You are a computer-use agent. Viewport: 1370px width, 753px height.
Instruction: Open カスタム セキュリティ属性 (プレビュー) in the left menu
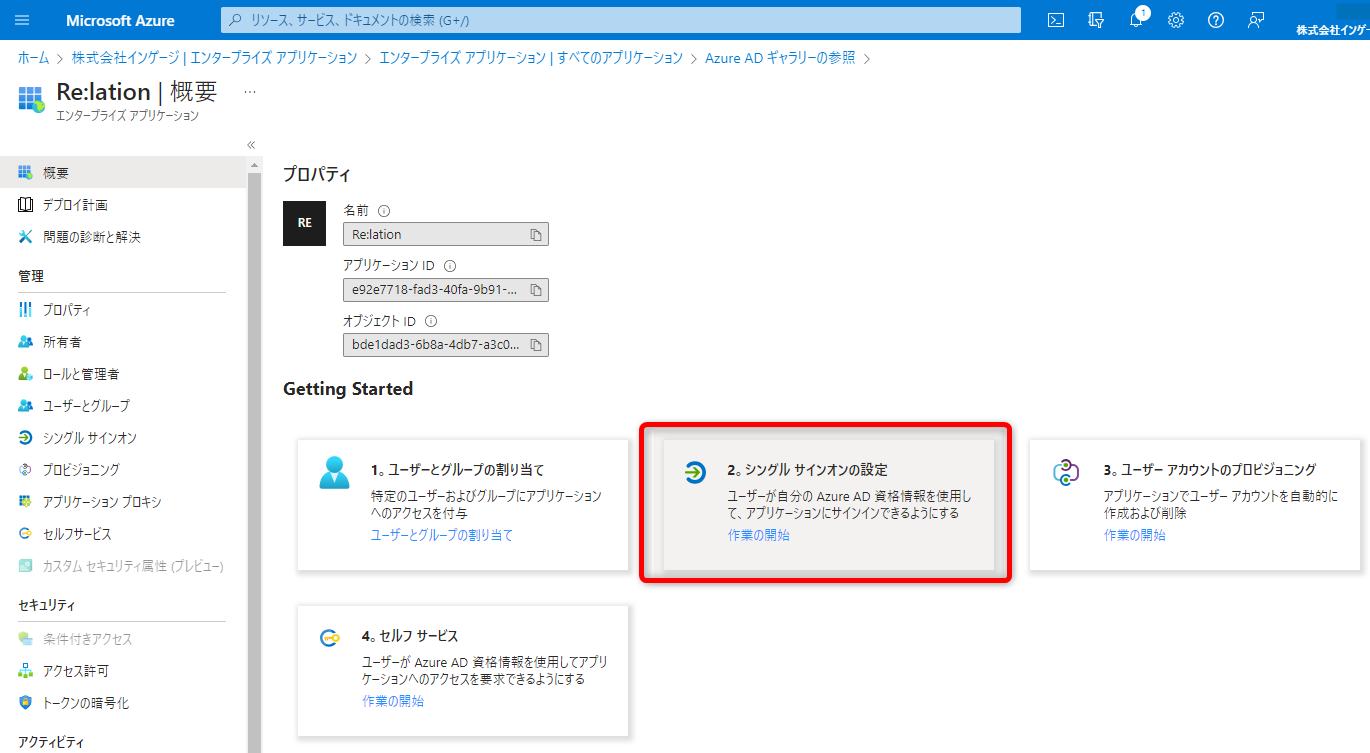point(123,566)
